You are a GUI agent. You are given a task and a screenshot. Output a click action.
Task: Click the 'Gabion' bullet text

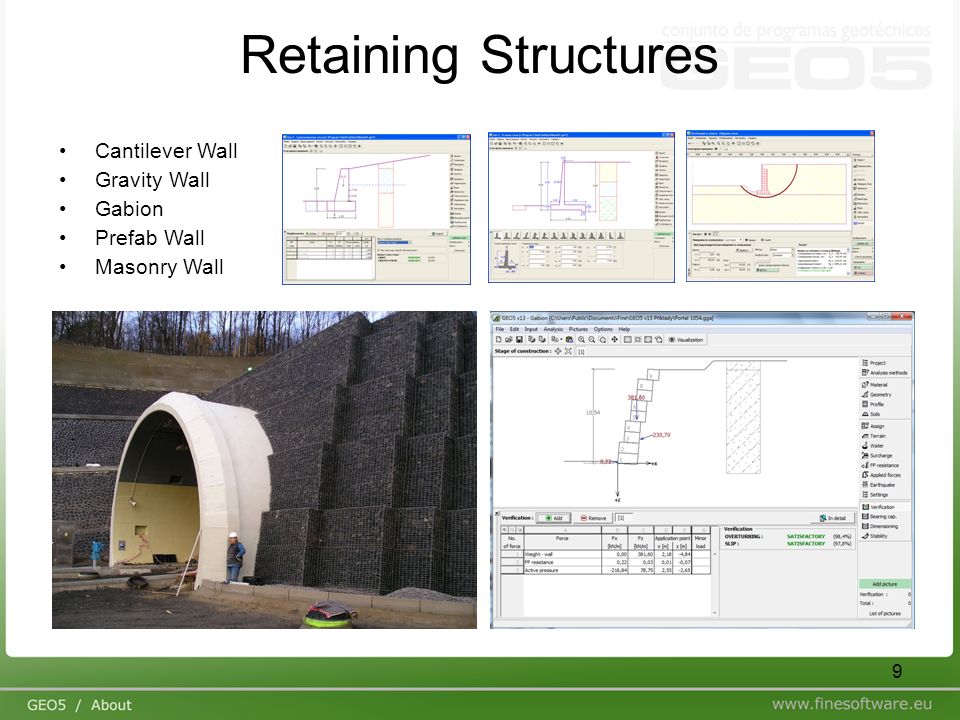pos(129,209)
